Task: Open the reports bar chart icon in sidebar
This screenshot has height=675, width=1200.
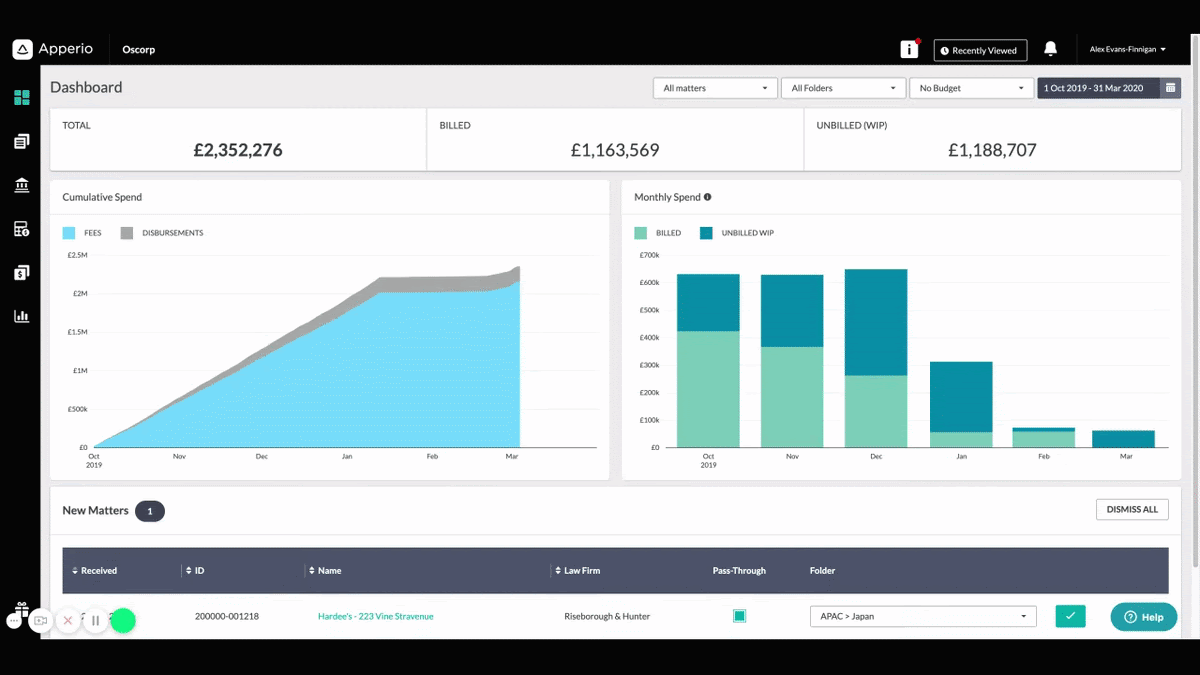Action: tap(21, 316)
